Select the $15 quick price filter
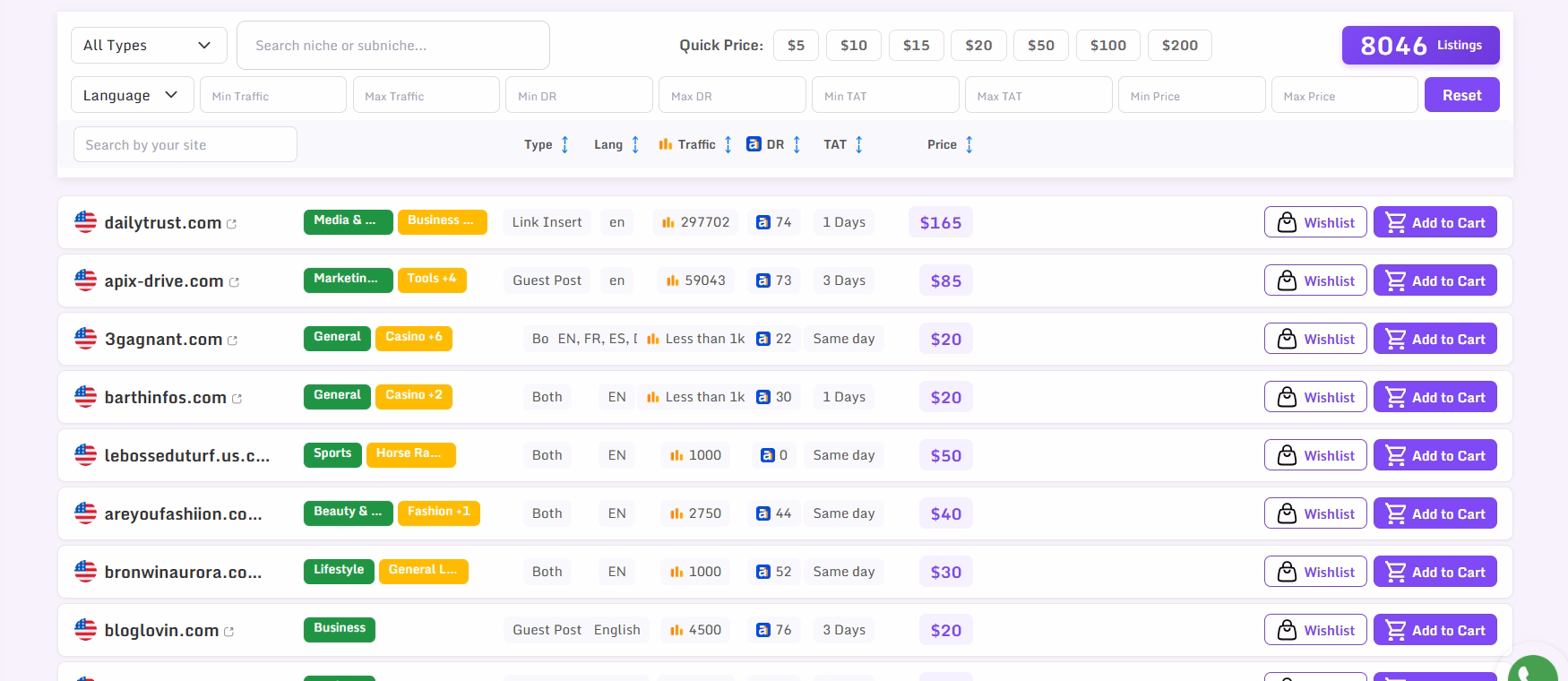 click(x=917, y=45)
